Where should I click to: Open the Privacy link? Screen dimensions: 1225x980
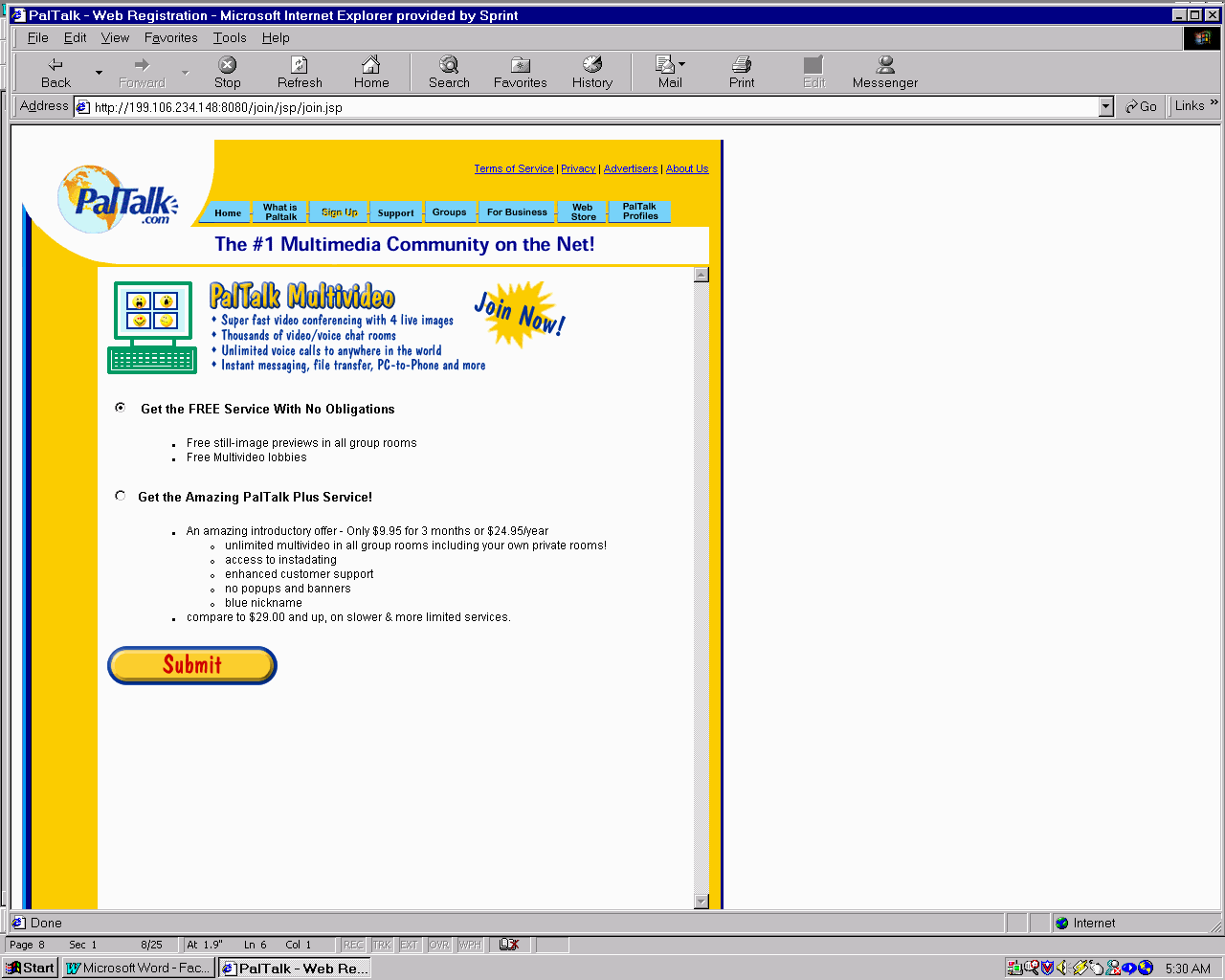(578, 168)
